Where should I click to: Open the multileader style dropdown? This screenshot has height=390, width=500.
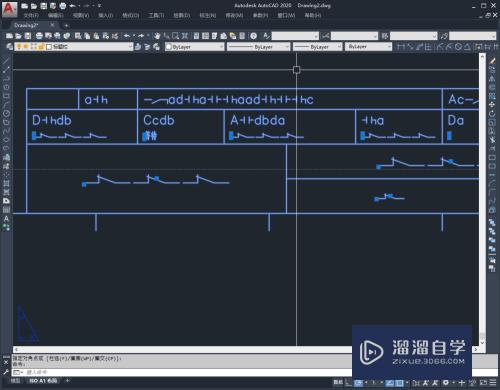[473, 36]
